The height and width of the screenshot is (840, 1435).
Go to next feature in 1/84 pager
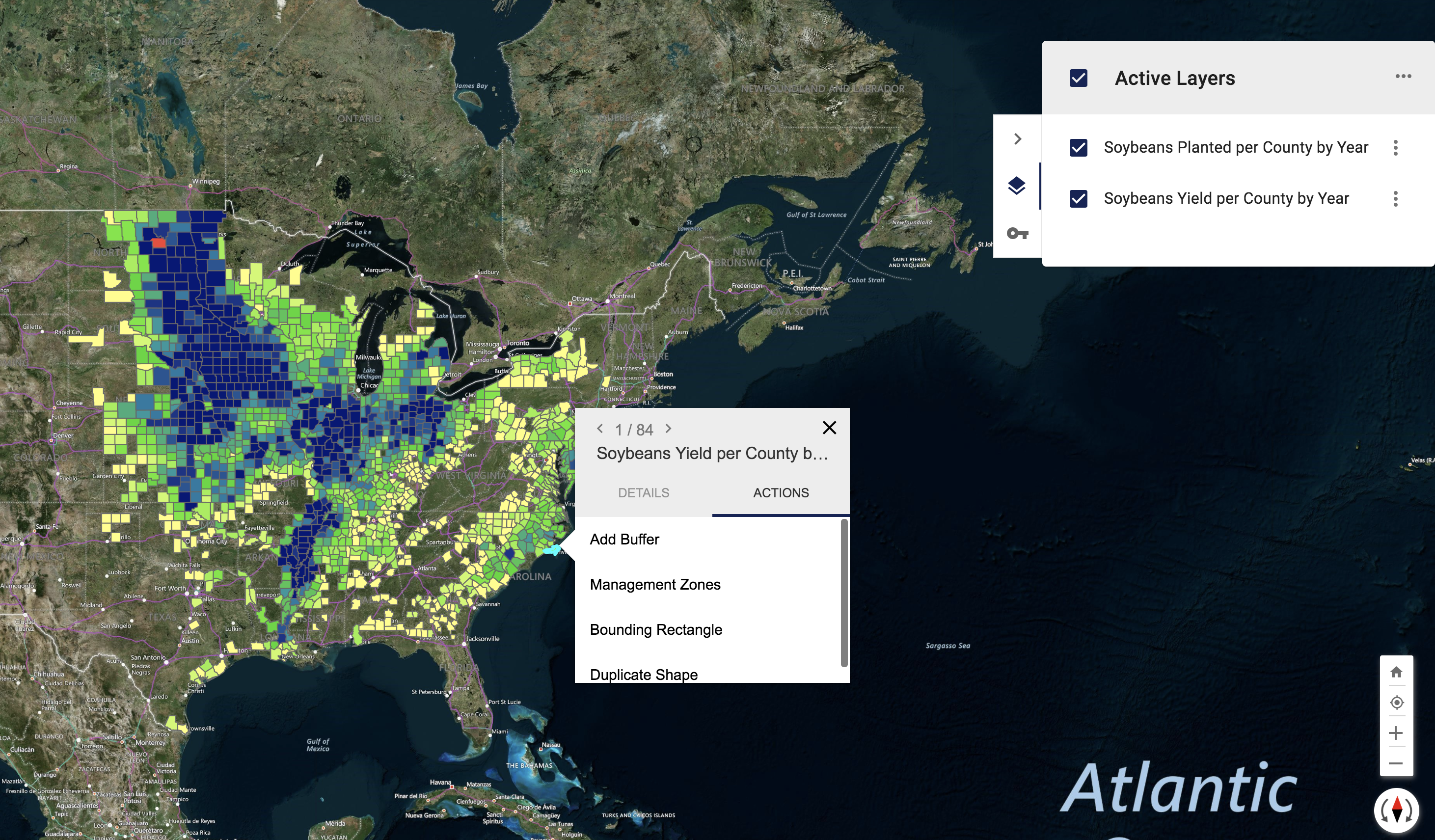coord(669,428)
